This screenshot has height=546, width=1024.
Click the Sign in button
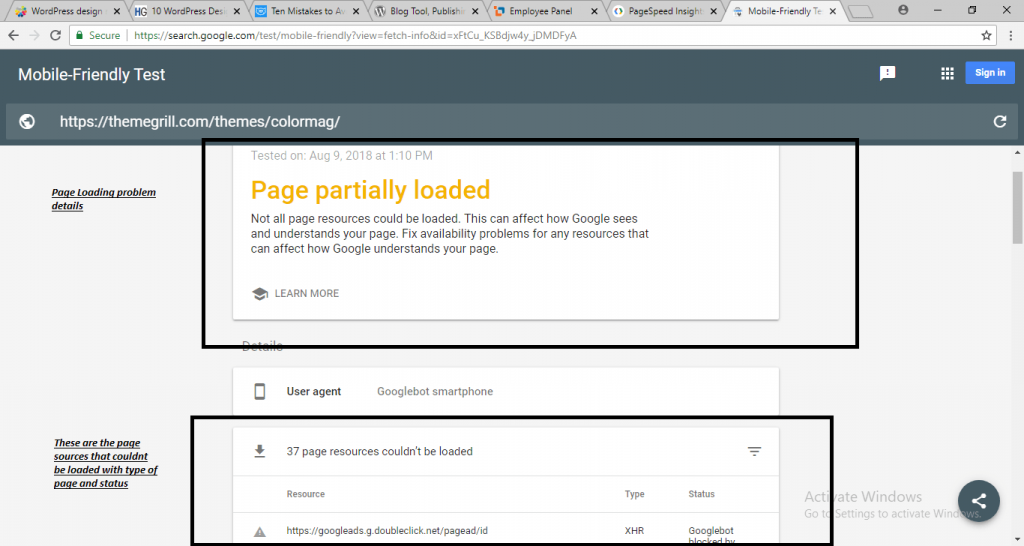tap(990, 72)
